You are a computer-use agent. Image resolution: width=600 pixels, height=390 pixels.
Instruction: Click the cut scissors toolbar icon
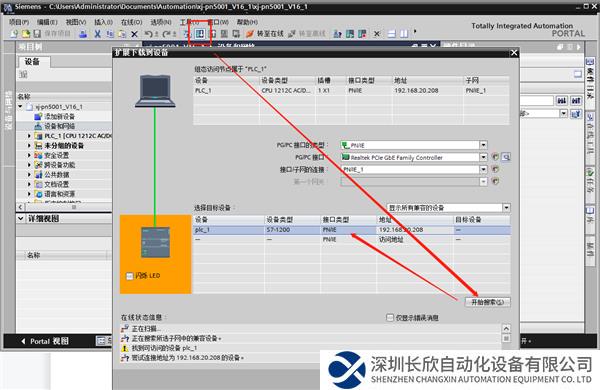[98, 34]
